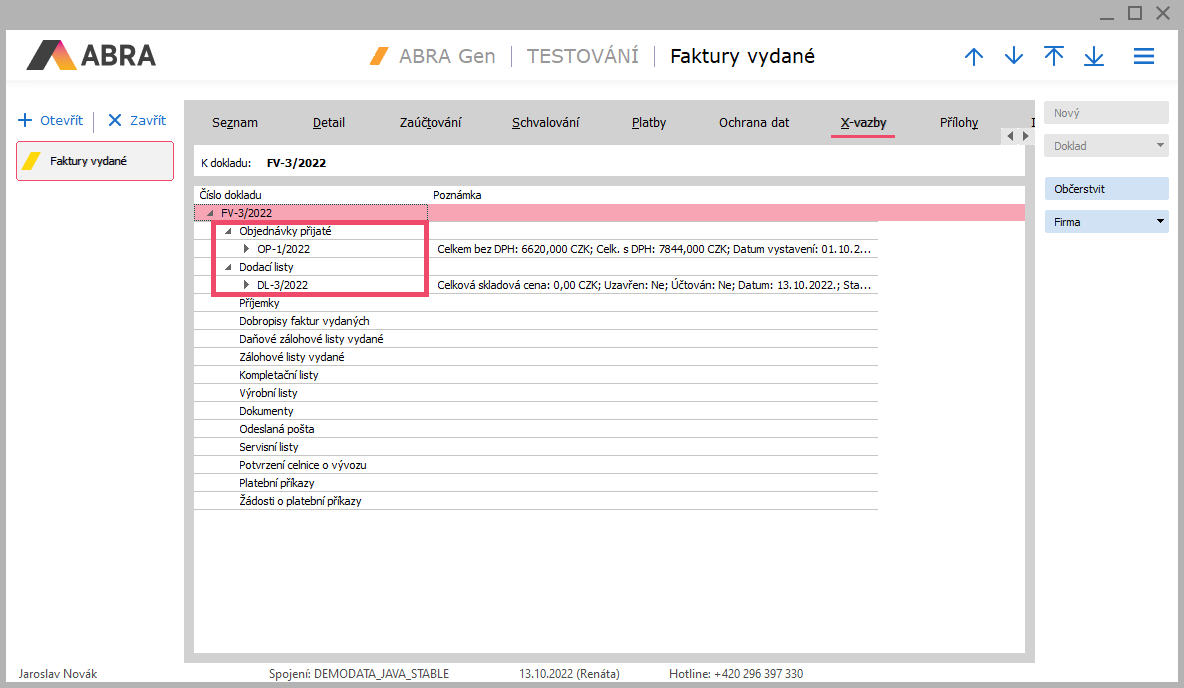Select the Dobropisy faktur vydaných row
1184x688 pixels.
[304, 321]
